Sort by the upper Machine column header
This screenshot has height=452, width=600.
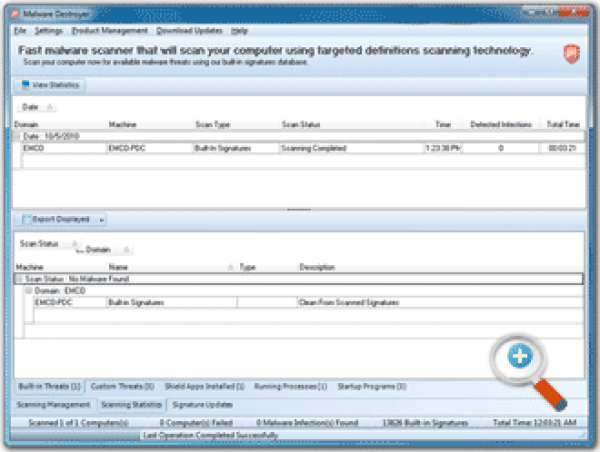122,124
